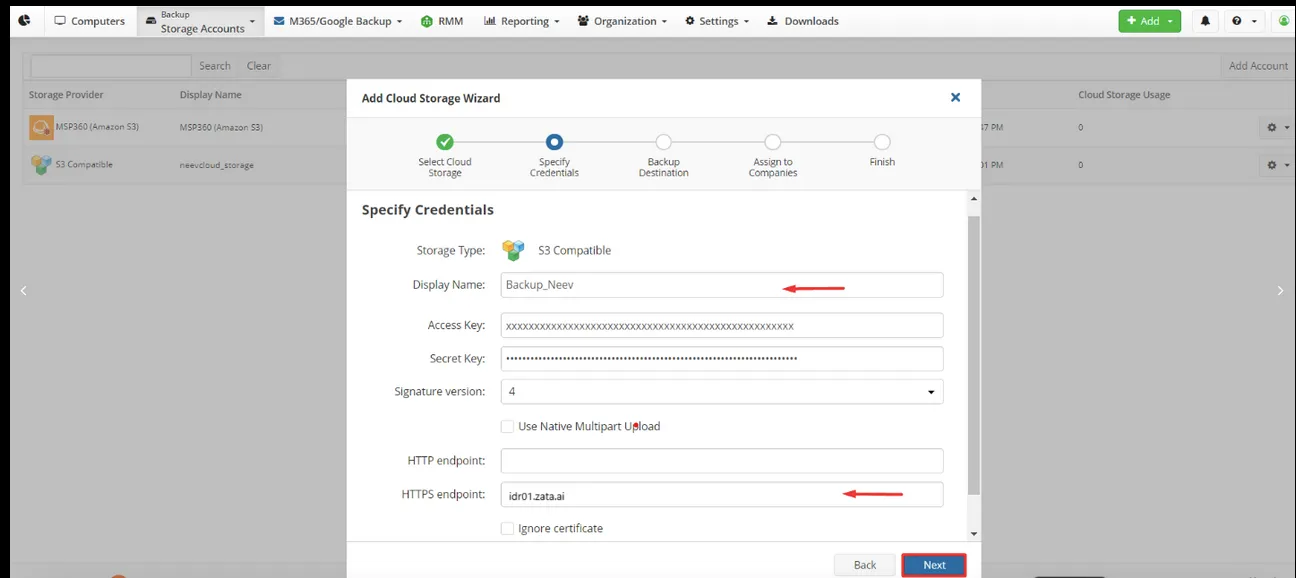Click the S3 Compatible provider icon in list
The image size is (1296, 578).
(x=41, y=164)
